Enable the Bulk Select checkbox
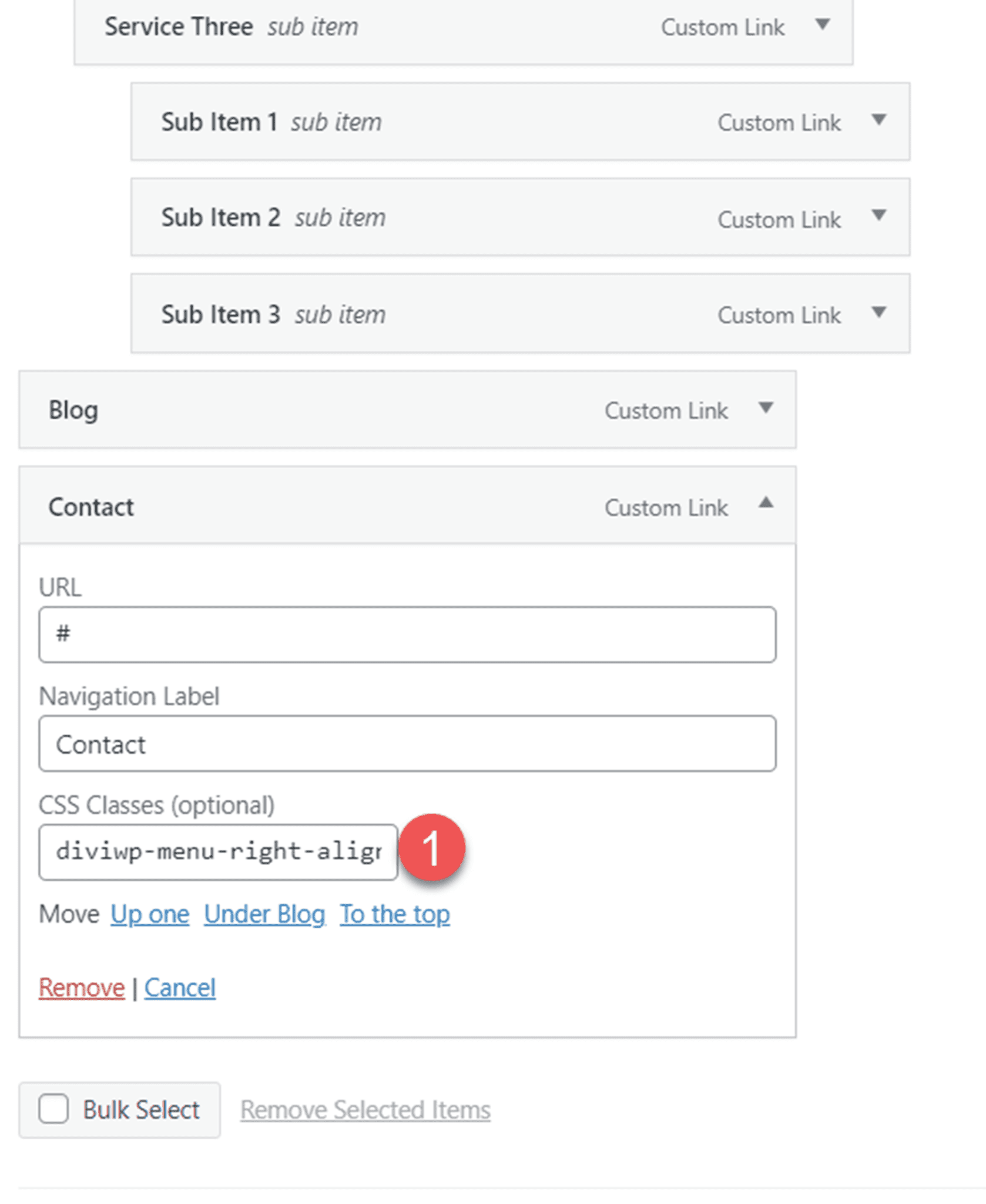The height and width of the screenshot is (1204, 986). pos(53,1109)
